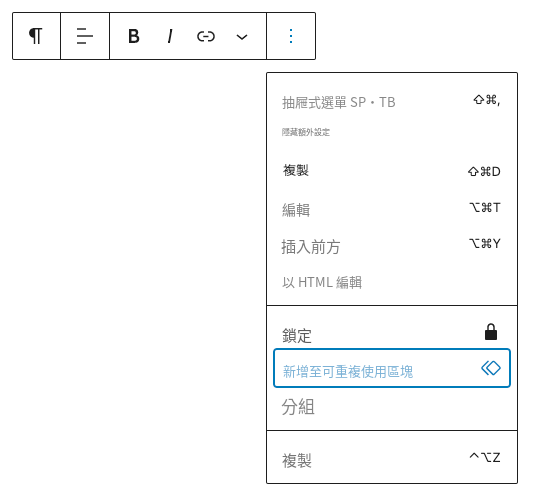Select 新增至可重複使用區塊
Screen dimensions: 535x501
392,368
